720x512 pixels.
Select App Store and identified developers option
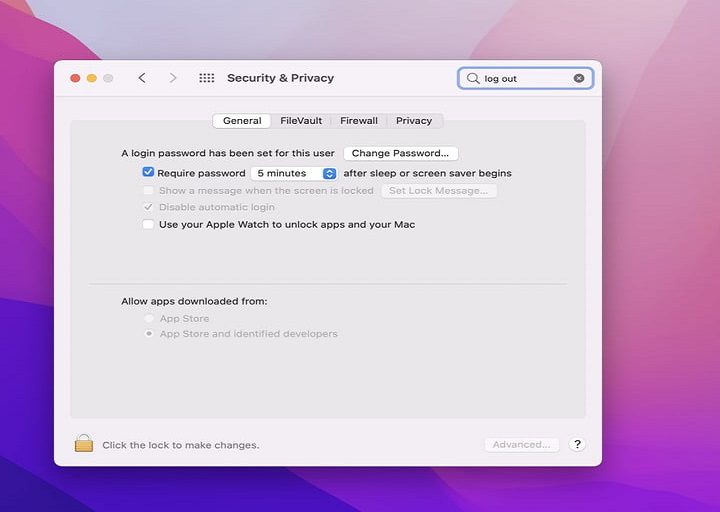pyautogui.click(x=149, y=334)
